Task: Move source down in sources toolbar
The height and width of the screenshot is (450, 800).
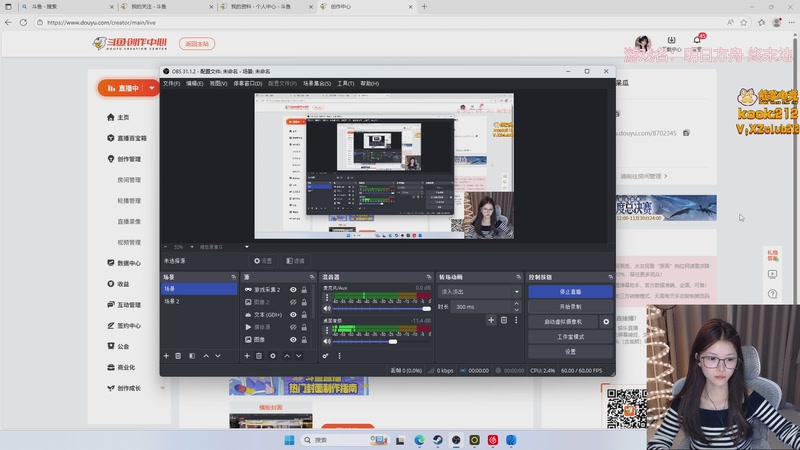Action: tap(298, 356)
